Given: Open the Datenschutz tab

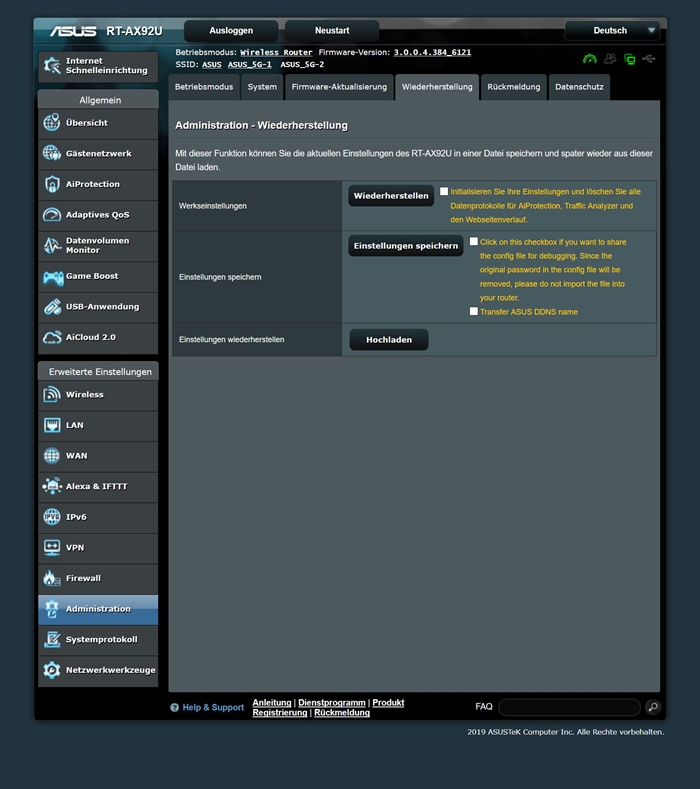Looking at the screenshot, I should click(579, 87).
